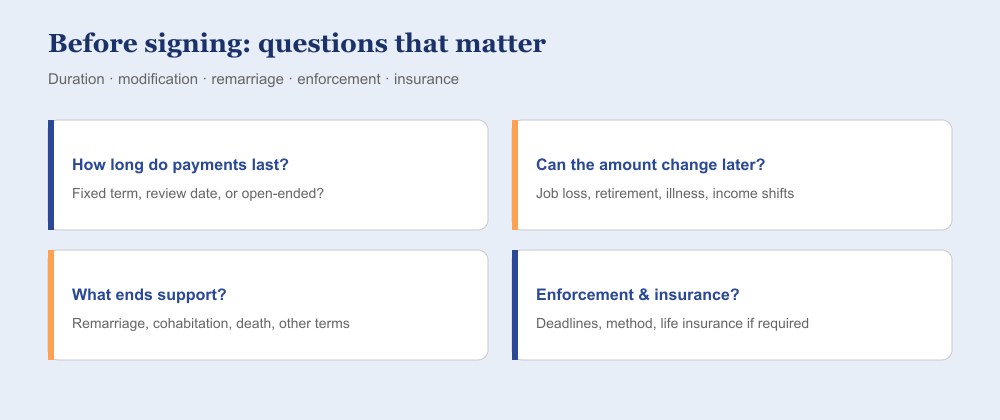Screen dimensions: 1000x420
Task: Click the blue accent bar on payments card
Action: pos(51,175)
